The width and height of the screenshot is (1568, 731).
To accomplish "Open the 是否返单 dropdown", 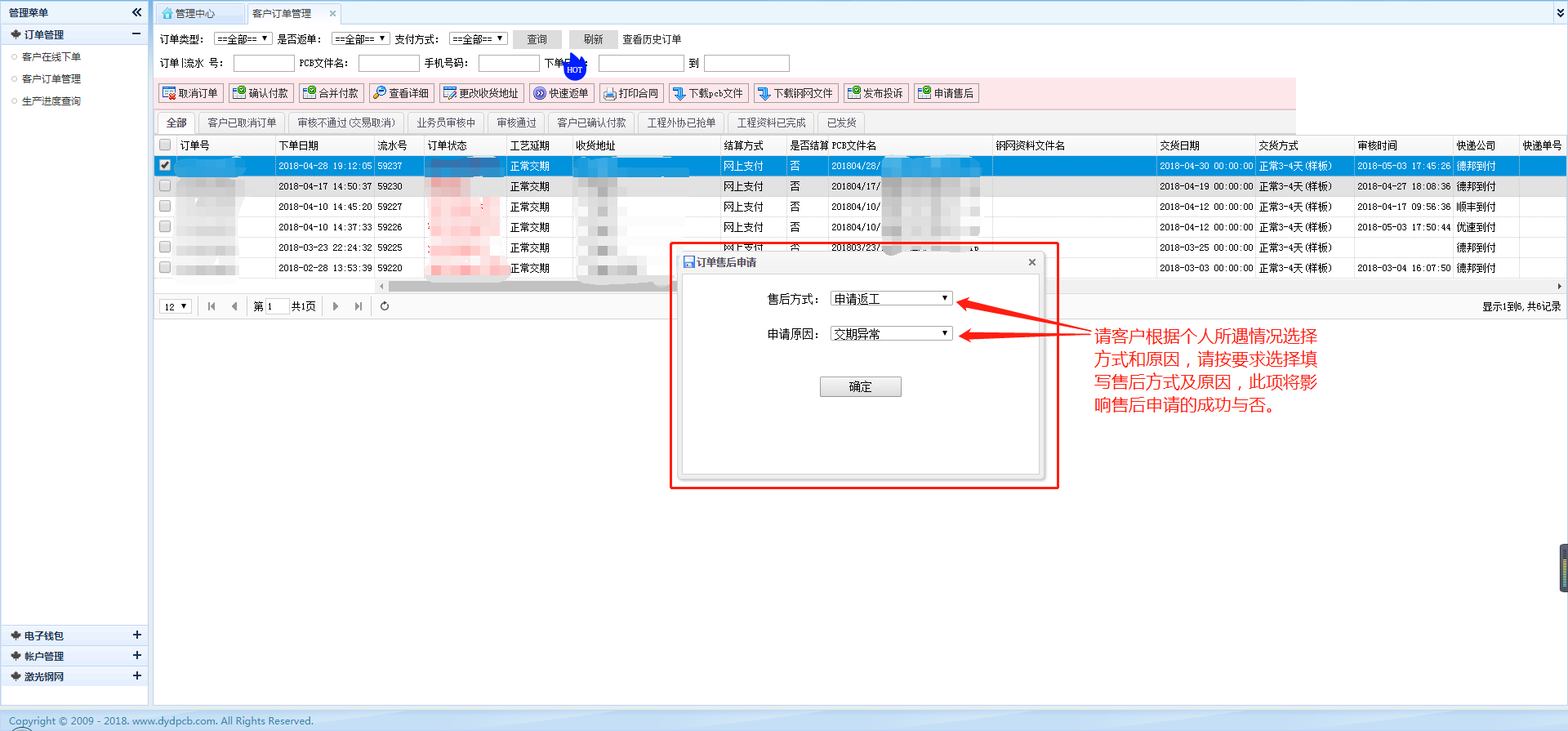I will [360, 38].
